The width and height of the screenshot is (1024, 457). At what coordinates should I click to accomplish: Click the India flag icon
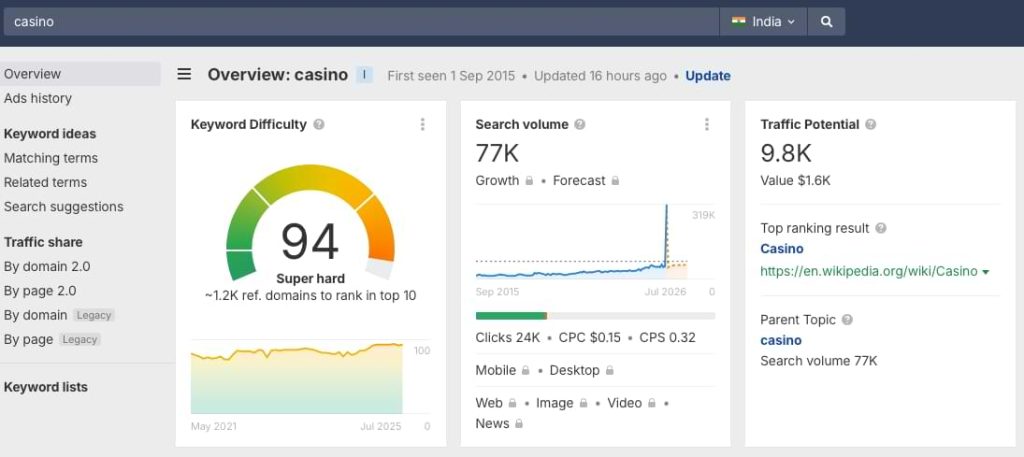click(739, 22)
